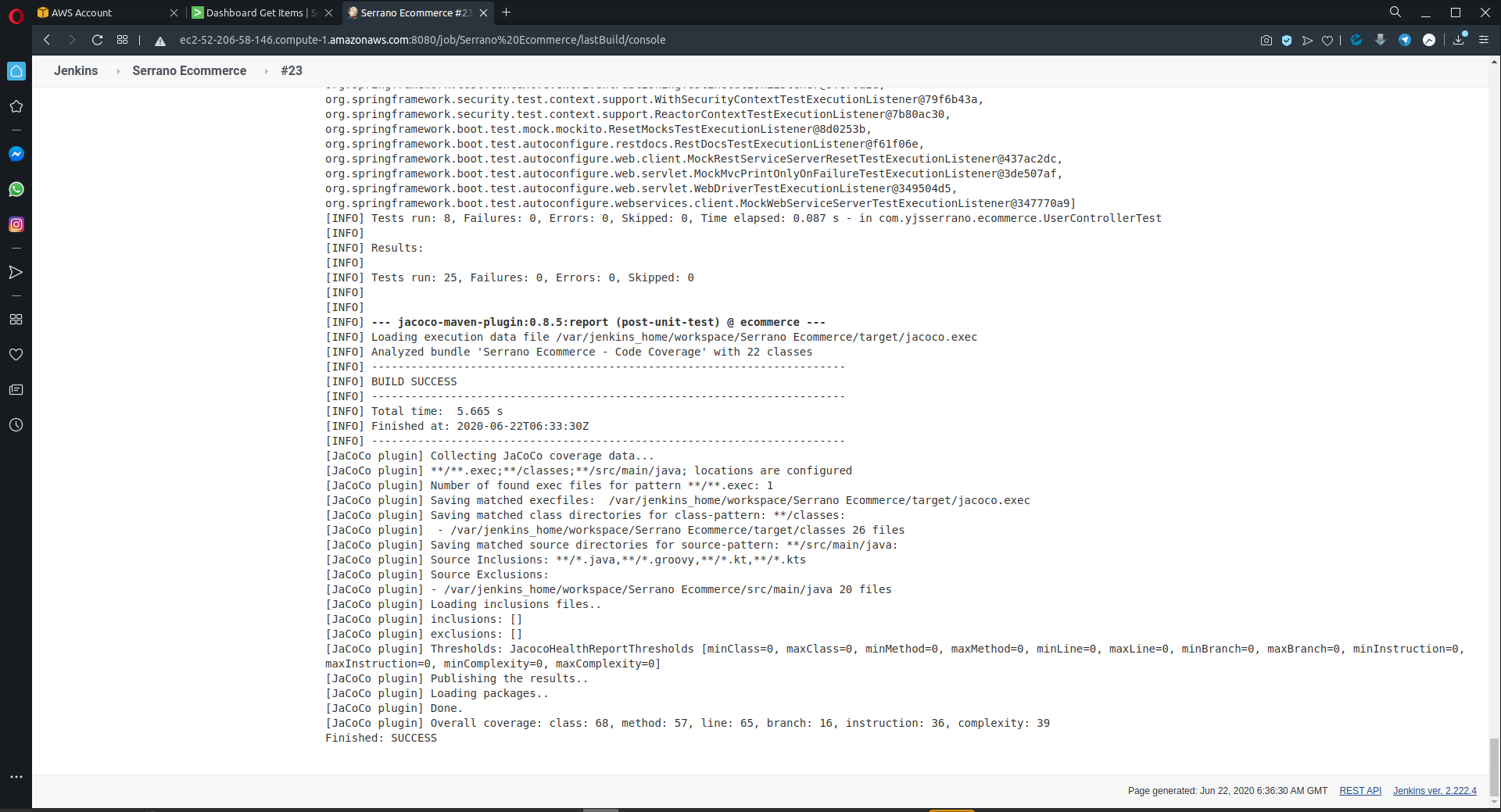Click the "BUILD SUCCESS" console line

tap(391, 381)
